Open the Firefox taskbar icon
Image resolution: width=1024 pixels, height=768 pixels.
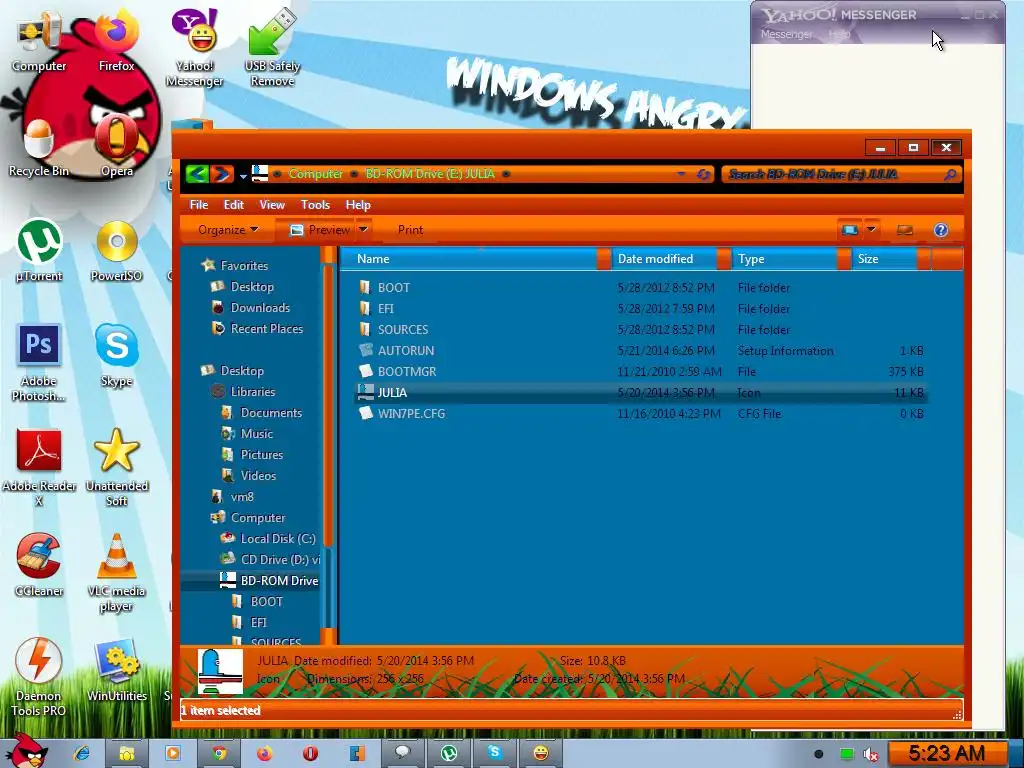pyautogui.click(x=264, y=753)
